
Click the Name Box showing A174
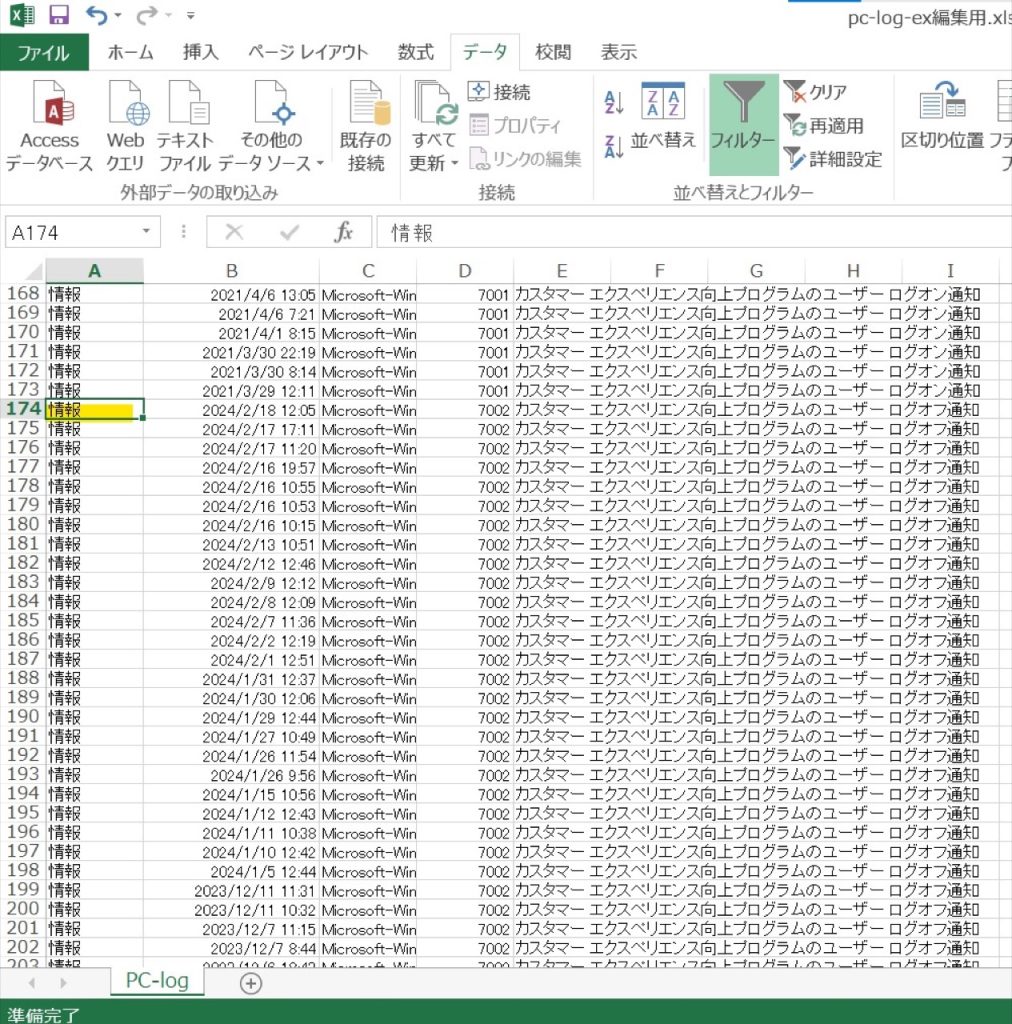click(x=72, y=232)
